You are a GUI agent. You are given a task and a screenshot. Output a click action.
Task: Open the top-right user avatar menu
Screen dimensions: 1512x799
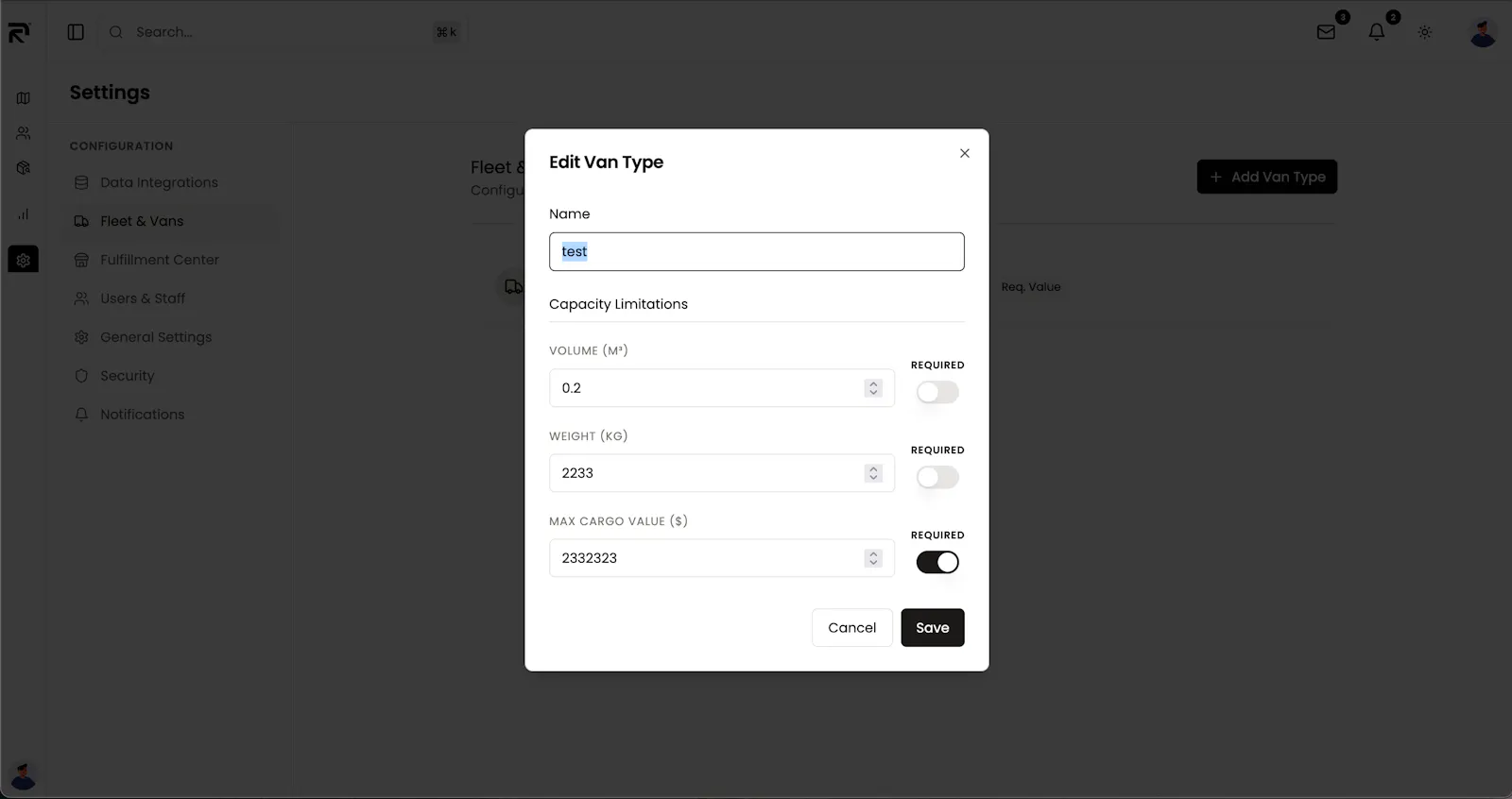click(1483, 32)
